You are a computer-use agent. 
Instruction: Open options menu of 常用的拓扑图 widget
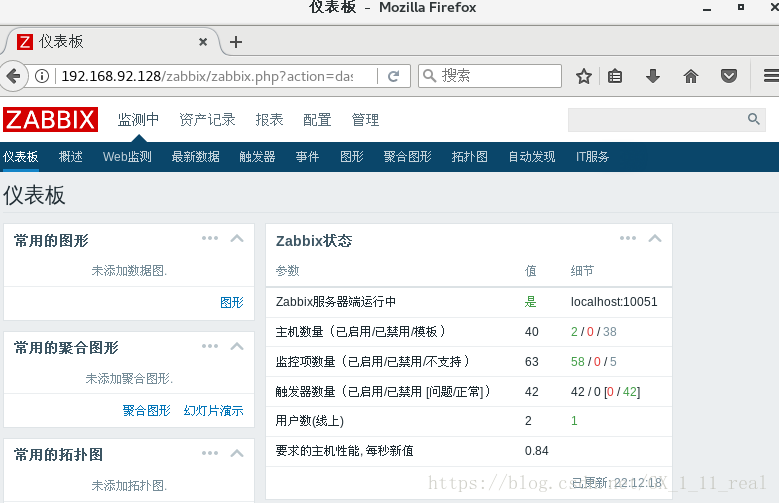pyautogui.click(x=210, y=453)
